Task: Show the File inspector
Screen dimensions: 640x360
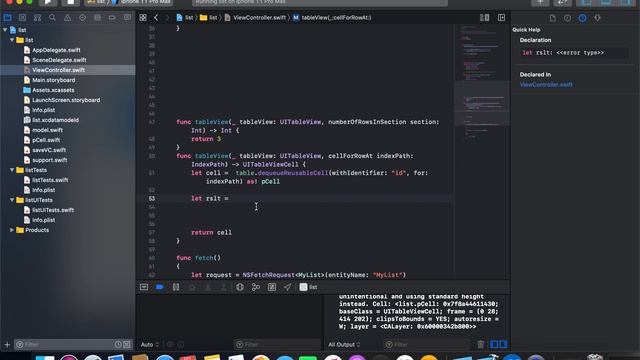Action: pyautogui.click(x=552, y=18)
